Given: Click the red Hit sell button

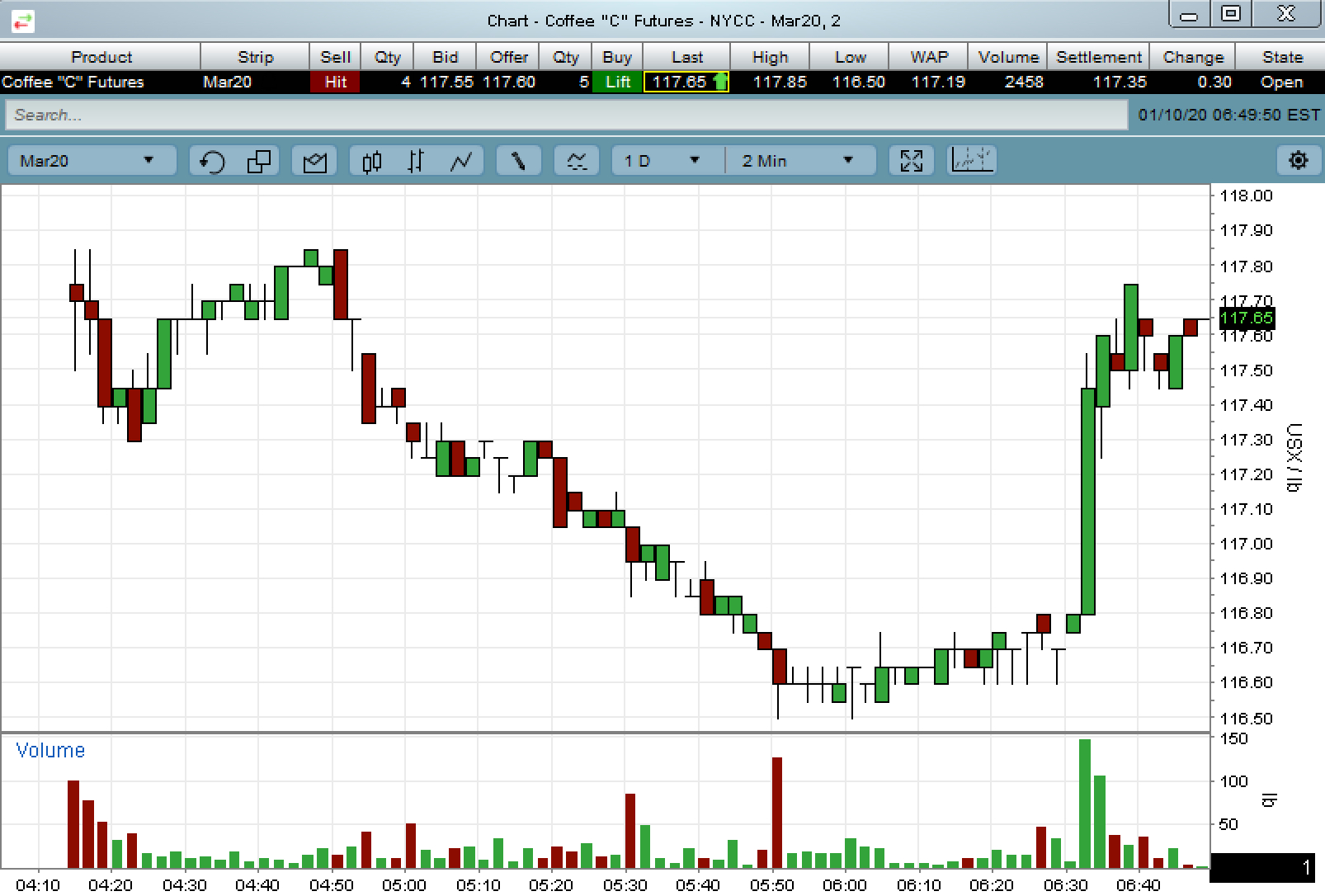Looking at the screenshot, I should [x=335, y=82].
